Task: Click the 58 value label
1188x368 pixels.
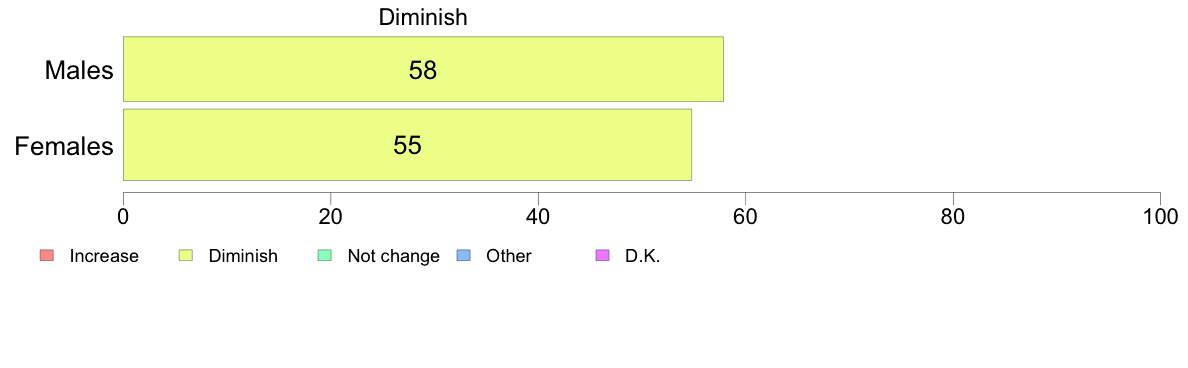Action: (424, 70)
